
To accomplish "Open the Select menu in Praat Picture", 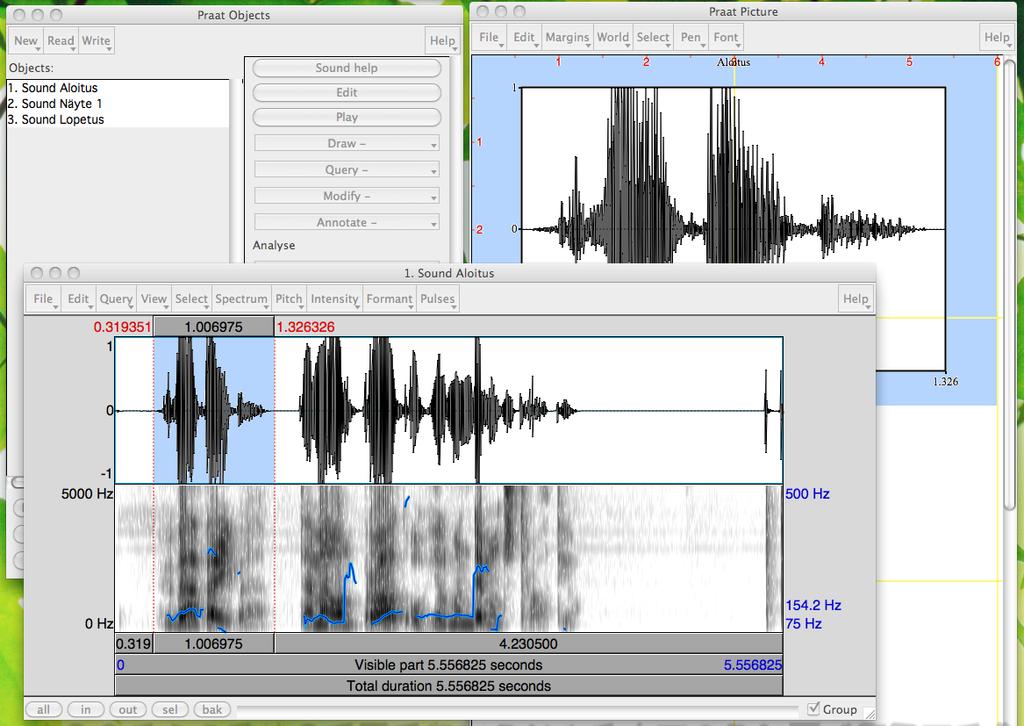I will 653,37.
